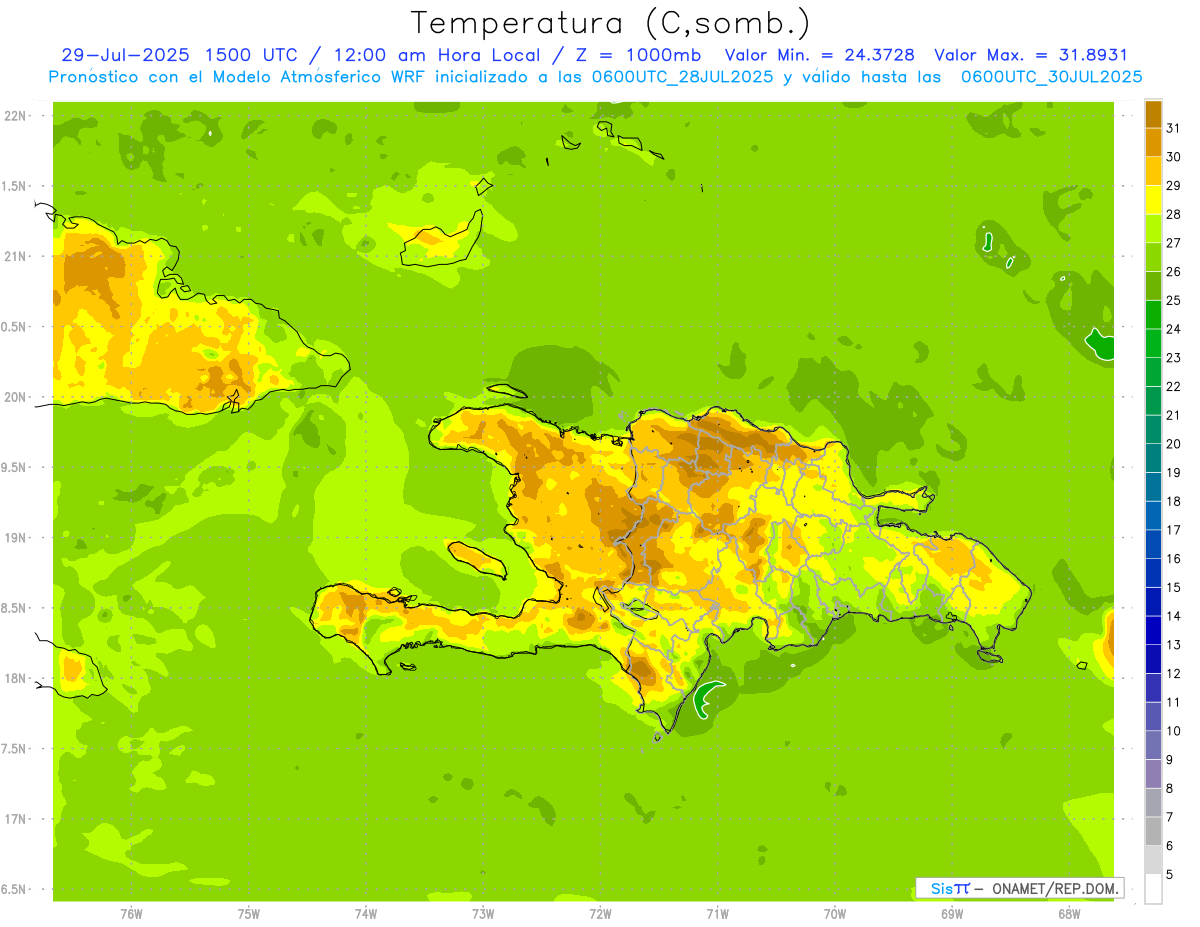Pick the legend band between 27 and 28
1200x927 pixels.
pyautogui.click(x=1153, y=228)
